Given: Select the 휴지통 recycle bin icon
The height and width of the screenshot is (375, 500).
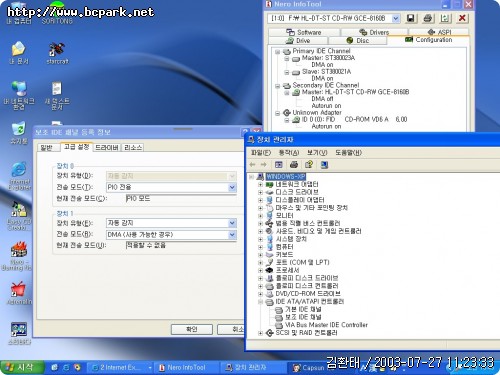Looking at the screenshot, I should (19, 133).
